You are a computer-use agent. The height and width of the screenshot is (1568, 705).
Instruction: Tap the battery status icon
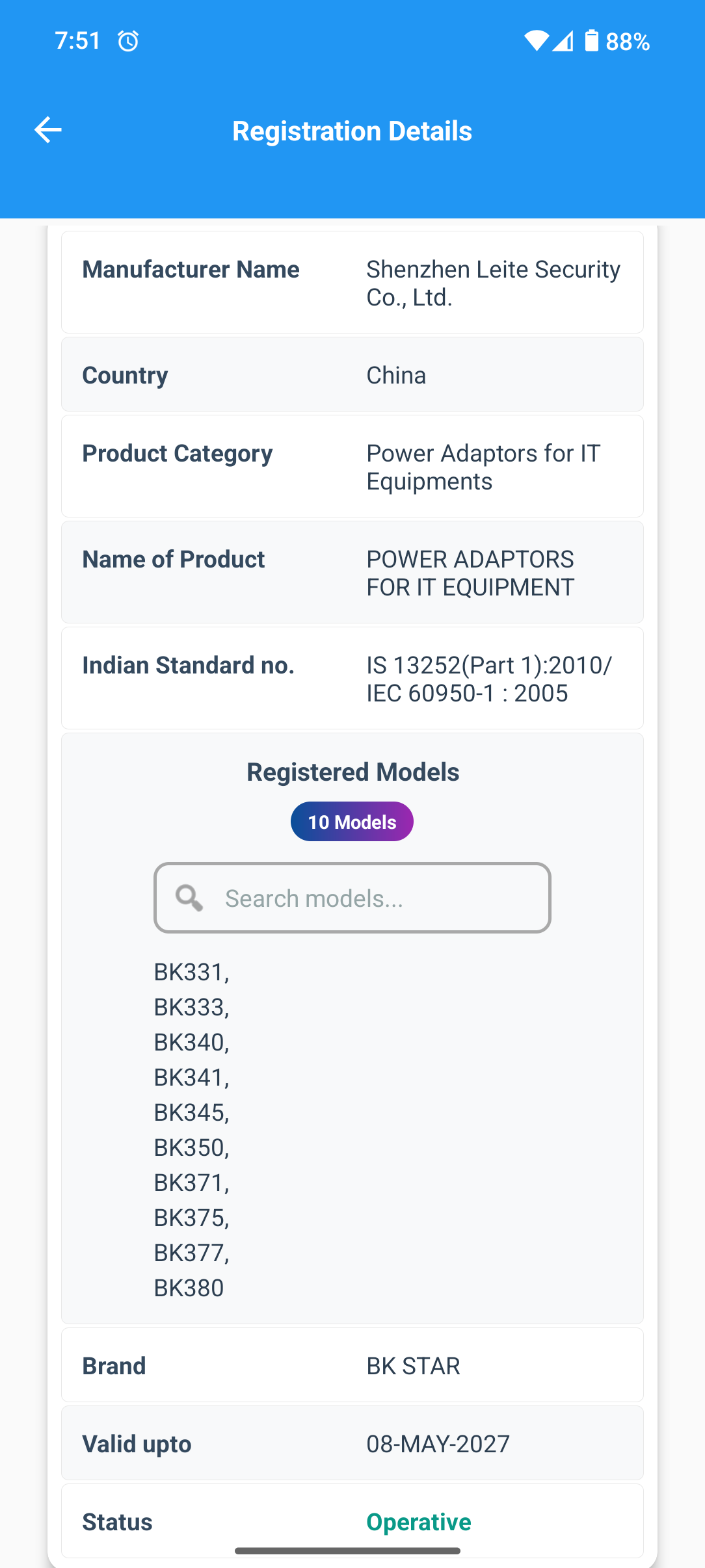tap(591, 41)
